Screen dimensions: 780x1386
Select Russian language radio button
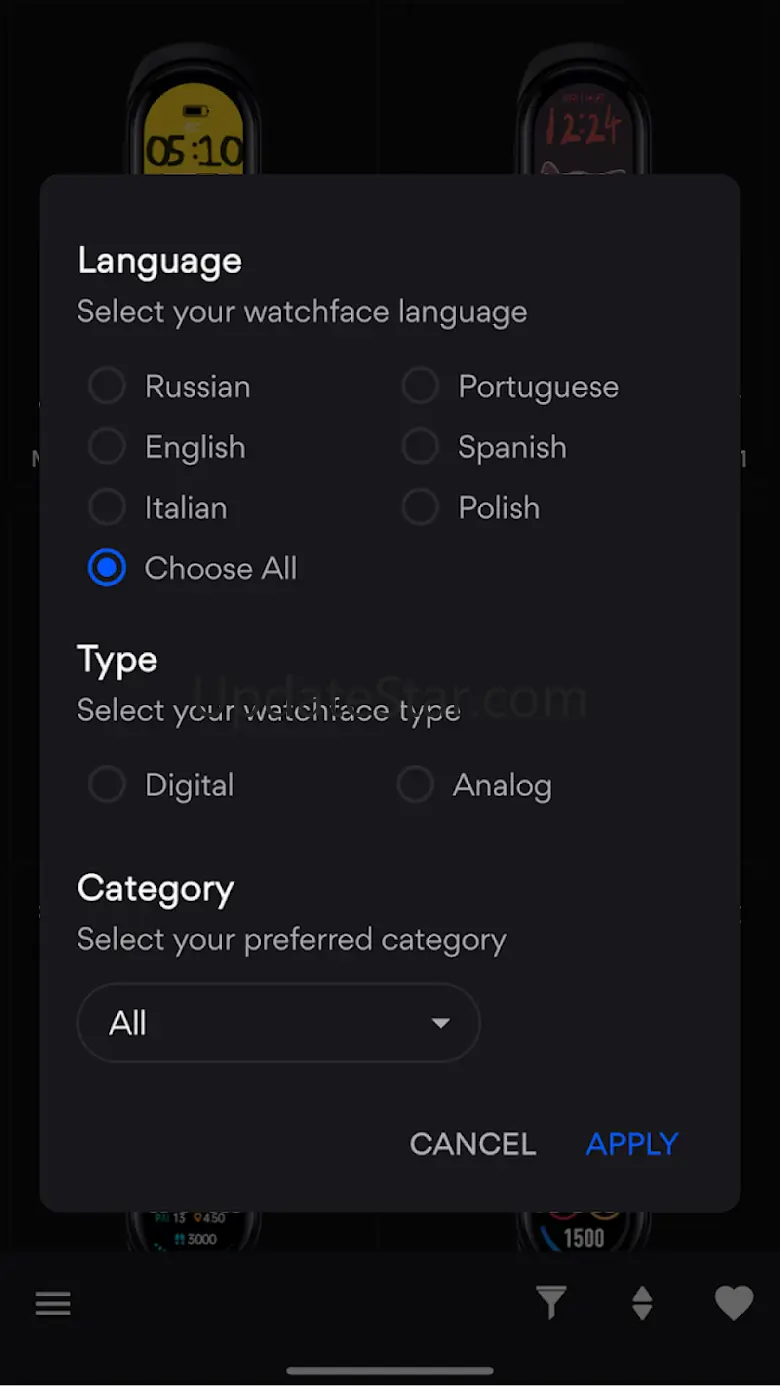(x=107, y=386)
